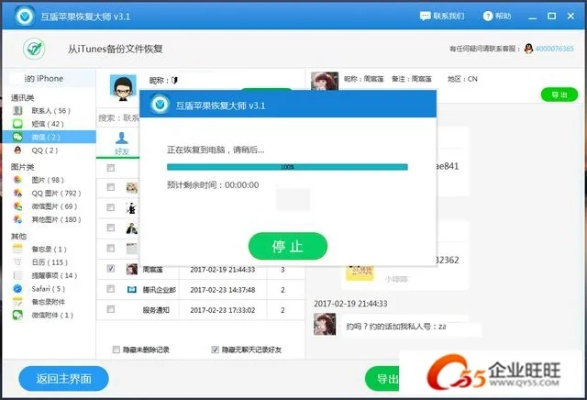
Task: Click the contacts icon beside 联系人
Action: pyautogui.click(x=18, y=110)
